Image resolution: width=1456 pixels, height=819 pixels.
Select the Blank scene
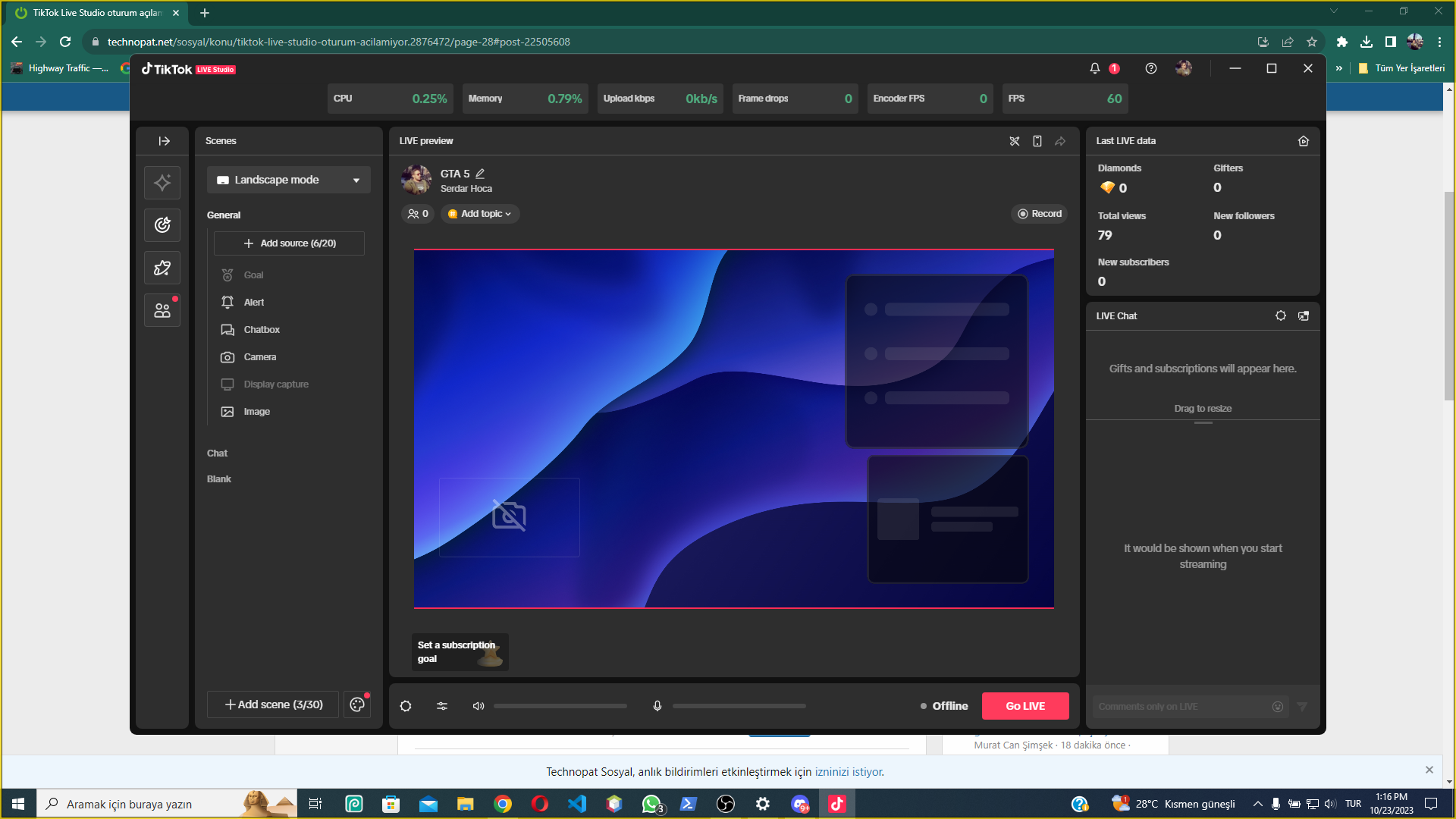tap(218, 479)
